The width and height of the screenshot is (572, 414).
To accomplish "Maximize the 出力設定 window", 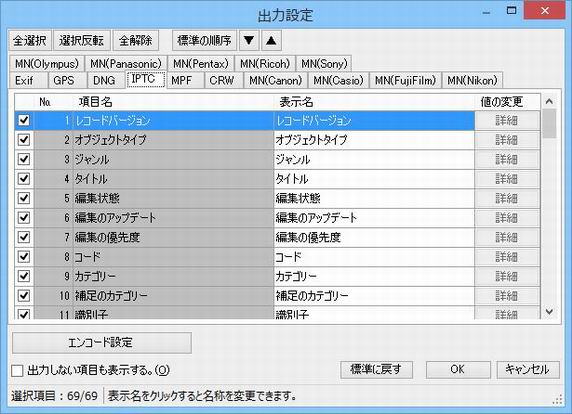I will (511, 11).
